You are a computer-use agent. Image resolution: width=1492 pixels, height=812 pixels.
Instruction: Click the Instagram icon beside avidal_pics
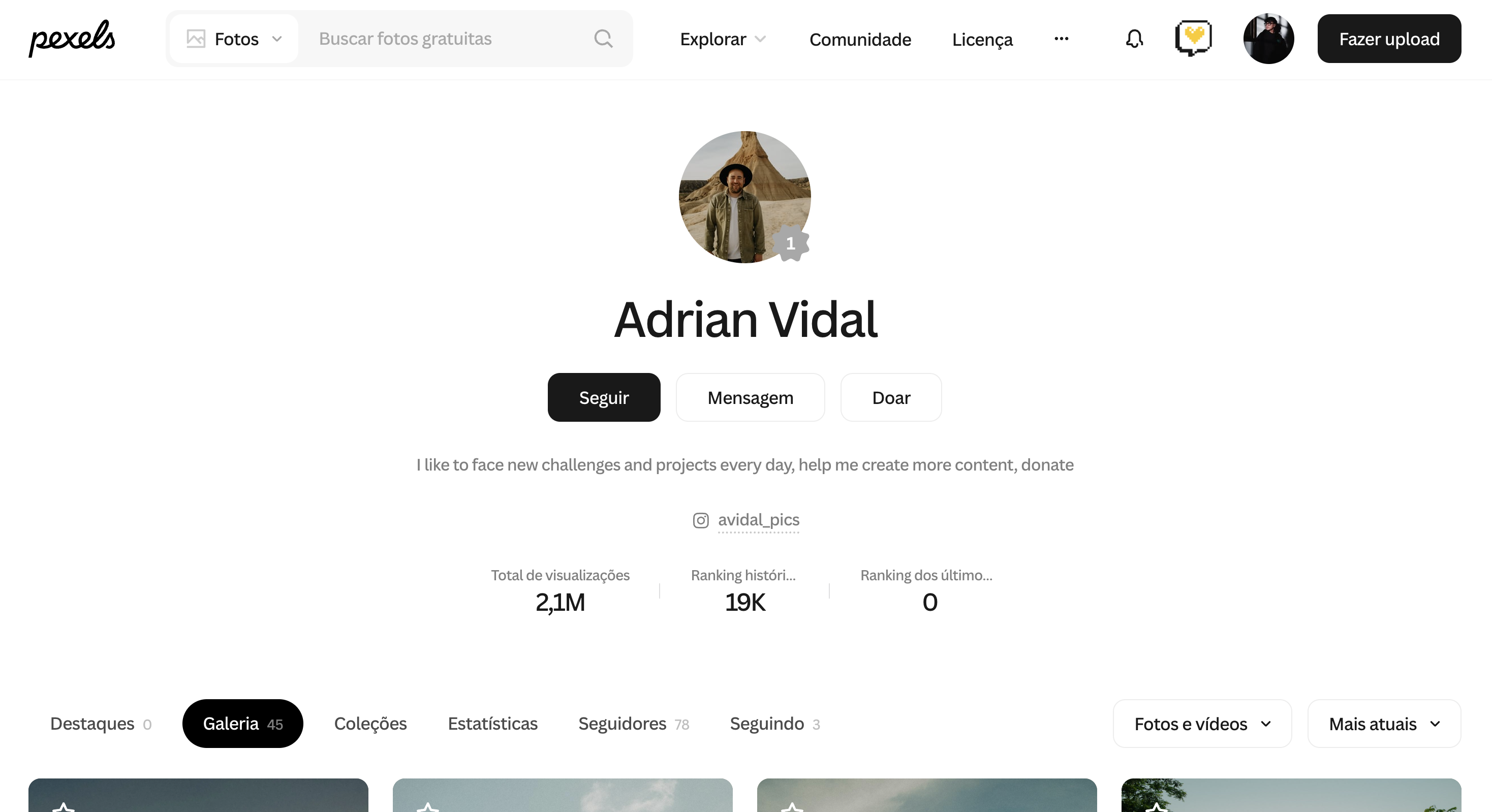point(700,520)
